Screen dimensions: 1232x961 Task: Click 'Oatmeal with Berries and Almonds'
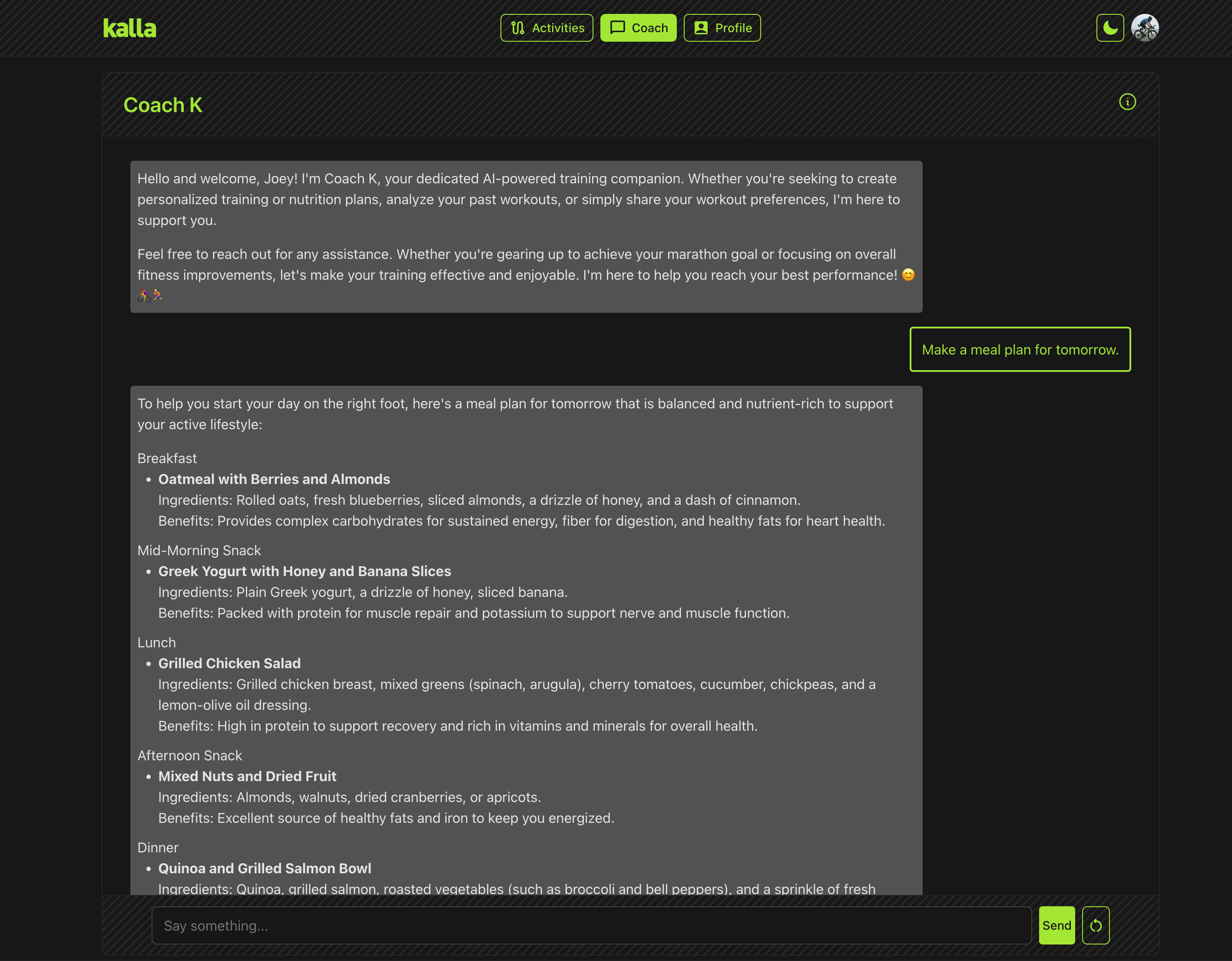[274, 479]
